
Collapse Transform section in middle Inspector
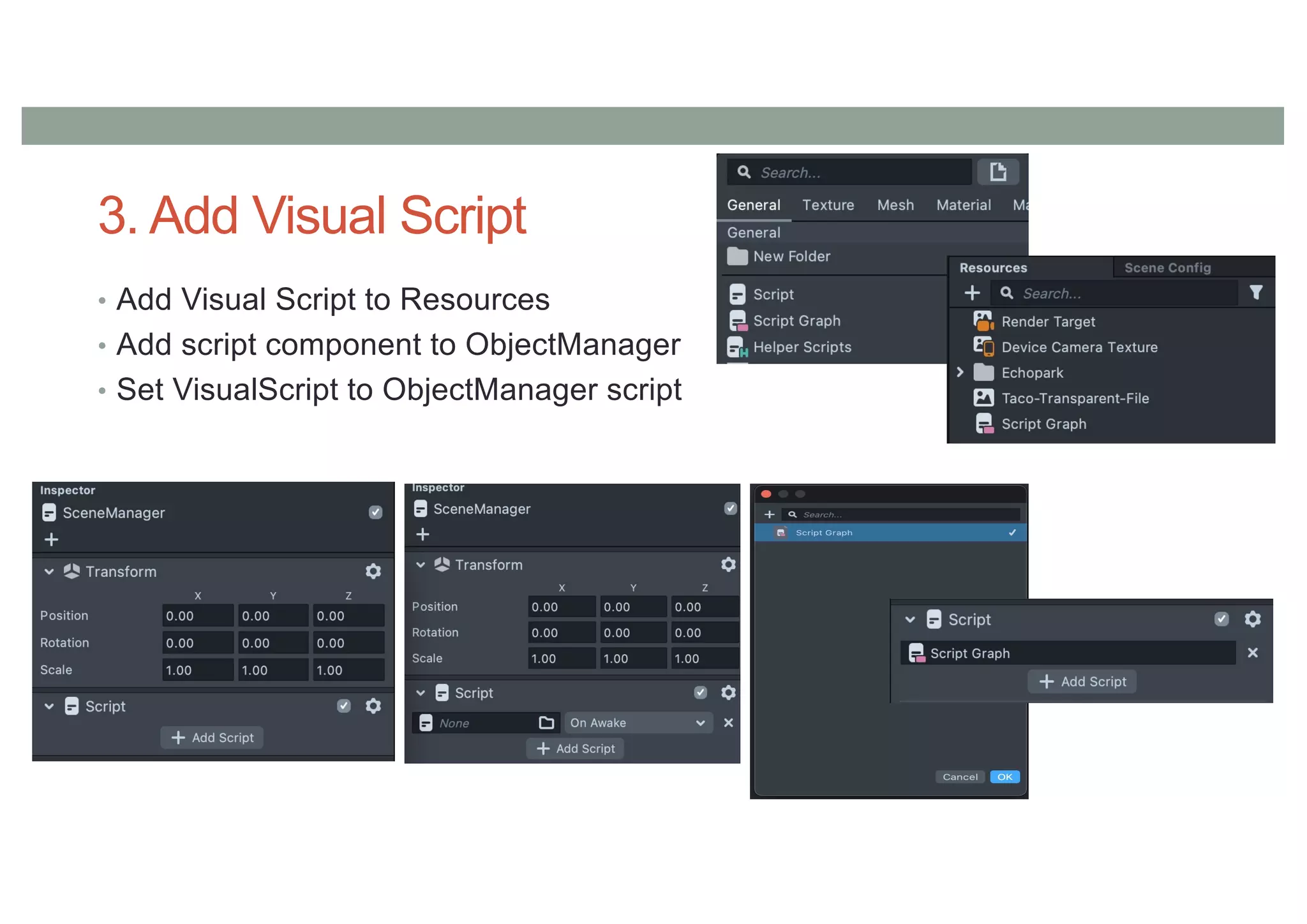(x=421, y=565)
